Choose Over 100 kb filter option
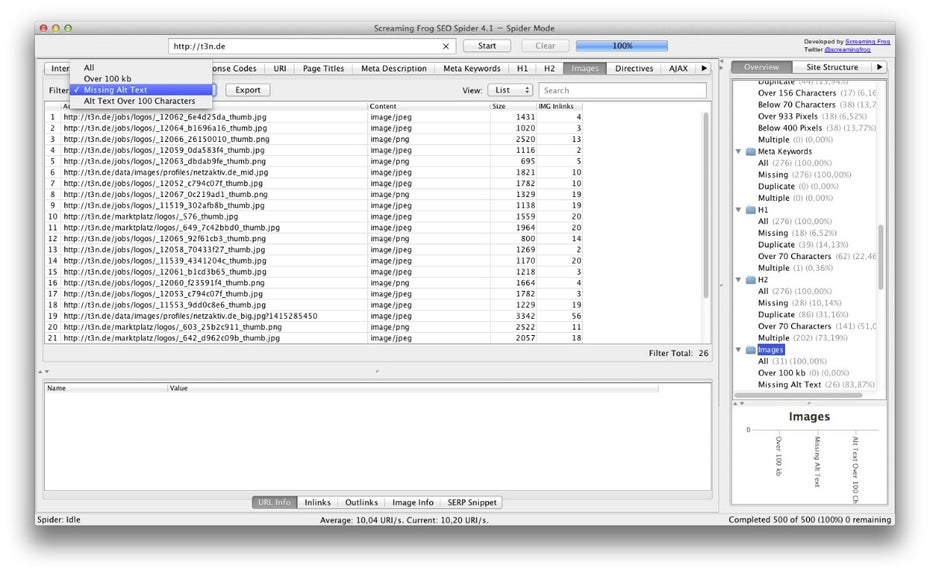The height and width of the screenshot is (574, 930). click(x=141, y=79)
